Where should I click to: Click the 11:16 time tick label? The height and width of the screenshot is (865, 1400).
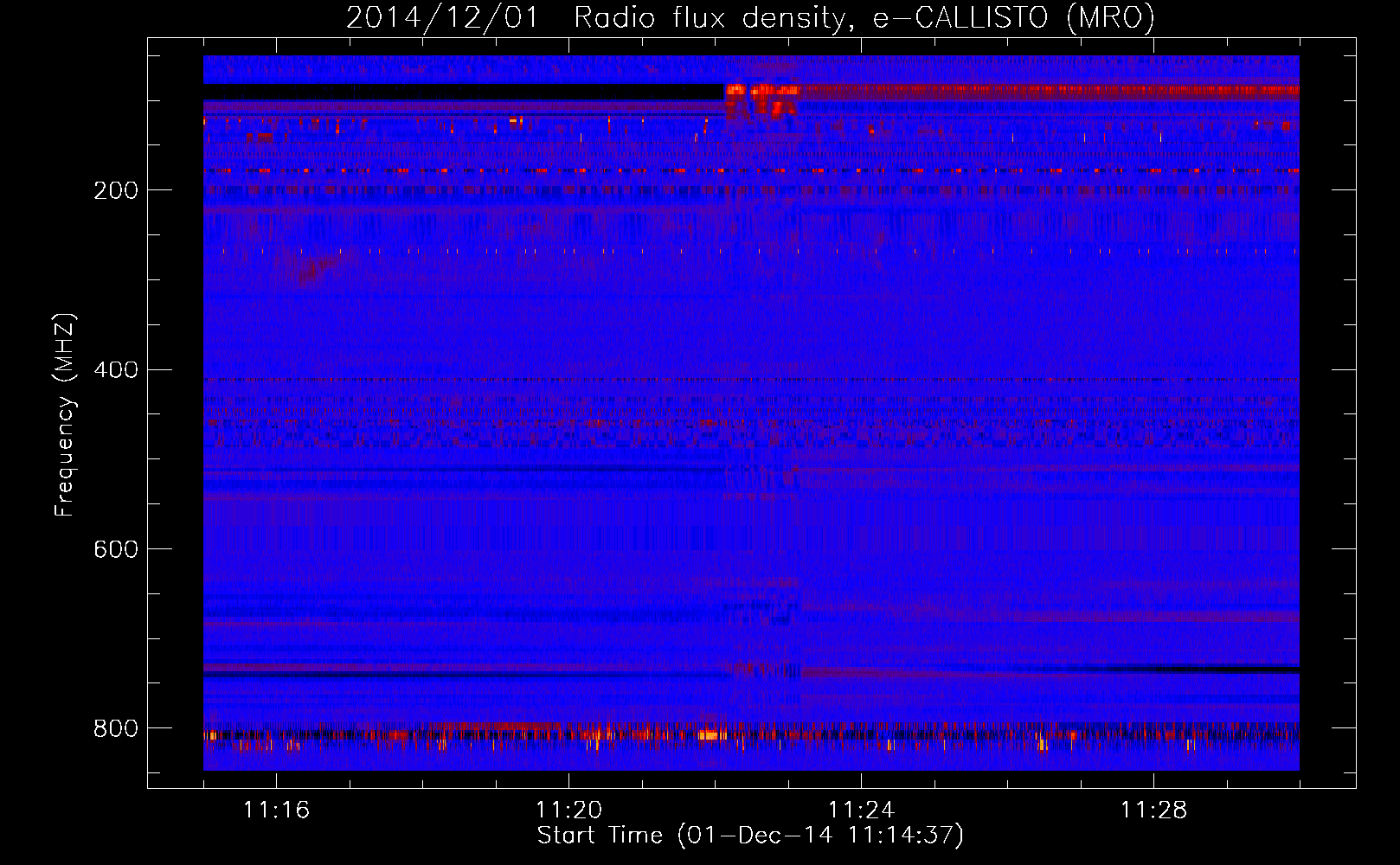click(276, 810)
